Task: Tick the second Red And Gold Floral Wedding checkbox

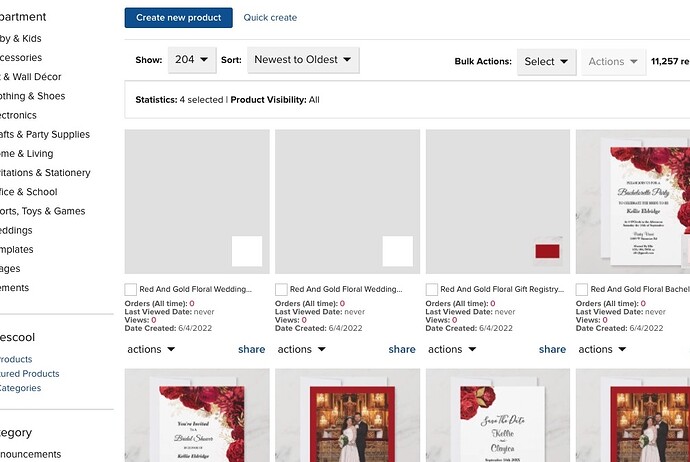Action: coord(281,290)
